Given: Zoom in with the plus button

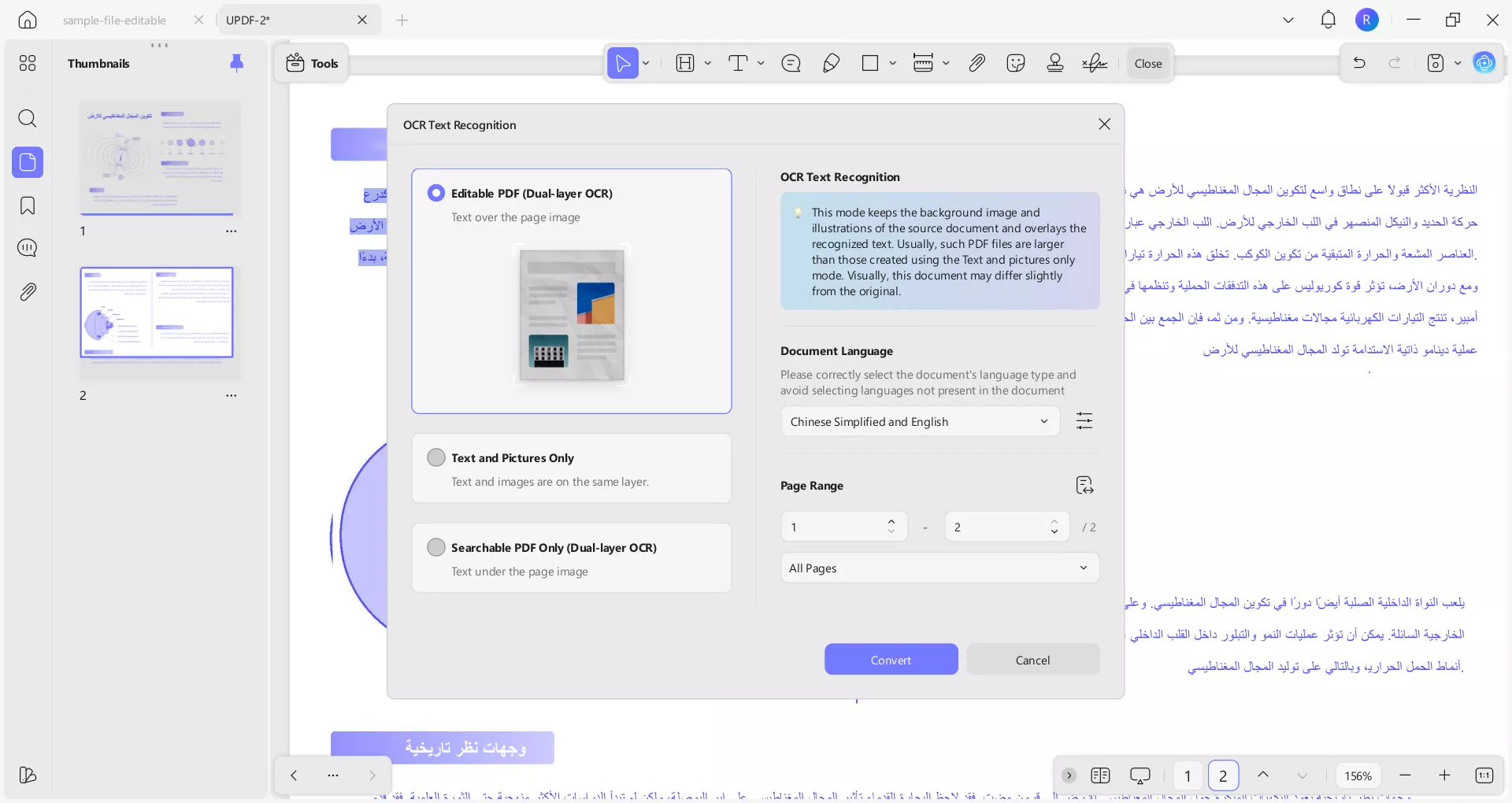Looking at the screenshot, I should click(1444, 775).
